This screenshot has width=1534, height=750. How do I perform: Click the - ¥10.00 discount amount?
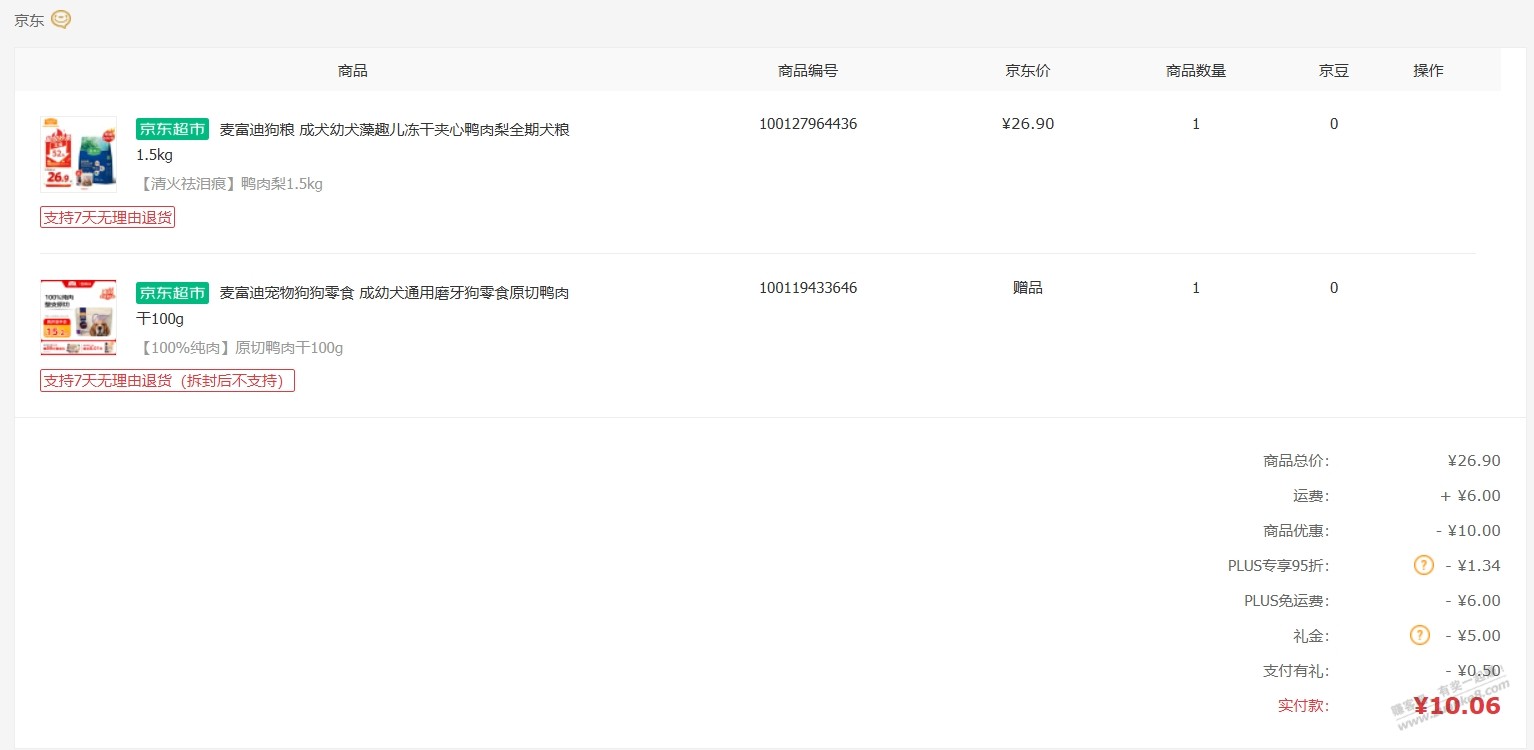coord(1468,531)
